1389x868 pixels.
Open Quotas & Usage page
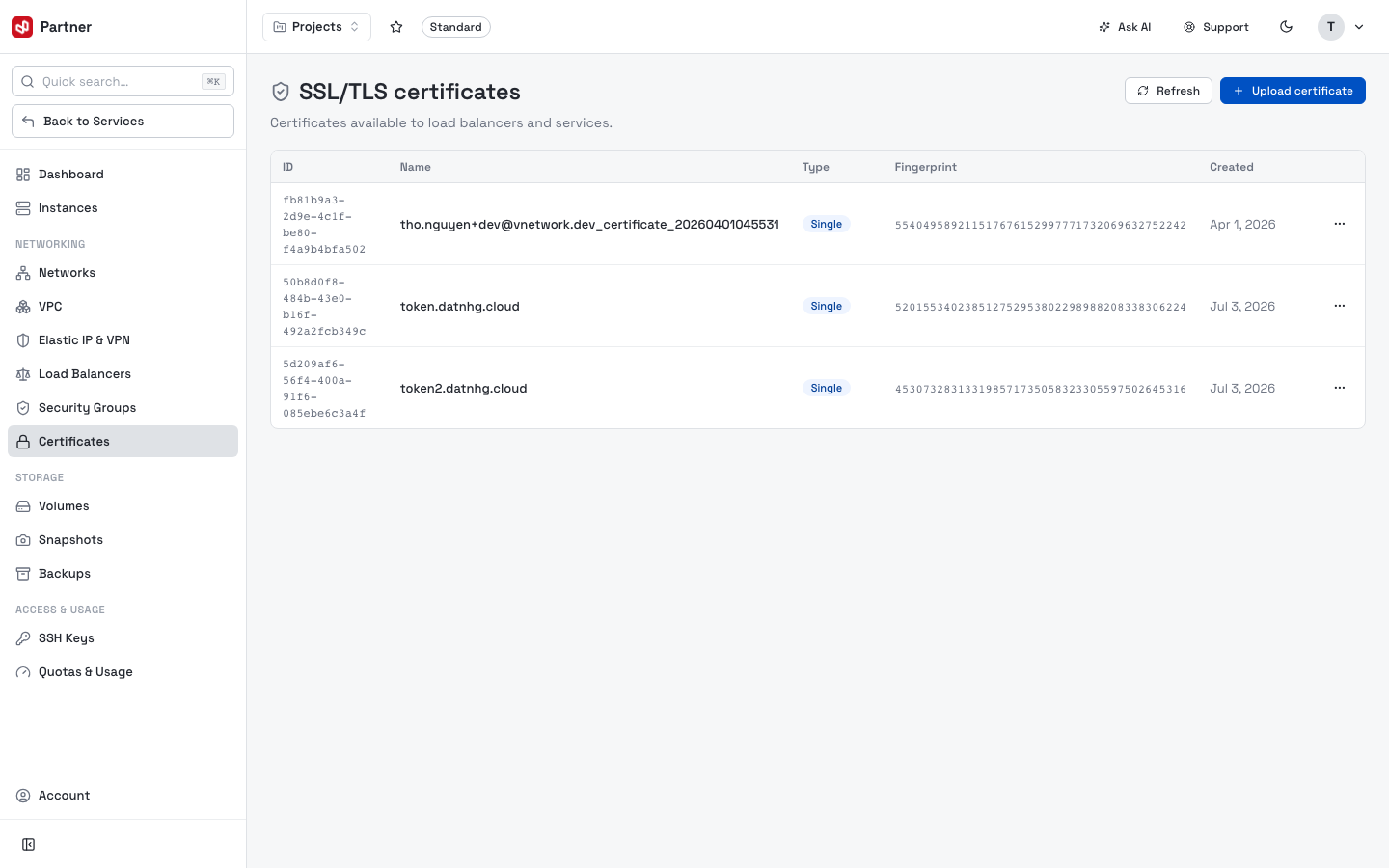[123, 672]
